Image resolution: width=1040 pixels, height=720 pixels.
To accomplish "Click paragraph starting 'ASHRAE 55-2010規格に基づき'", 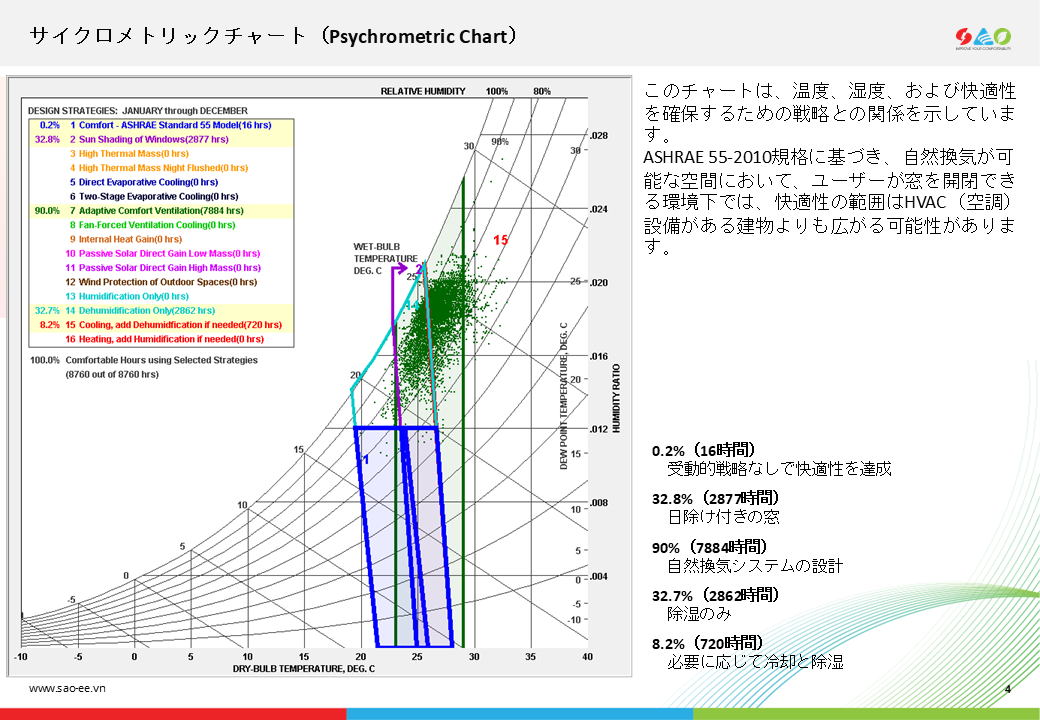I will (829, 202).
